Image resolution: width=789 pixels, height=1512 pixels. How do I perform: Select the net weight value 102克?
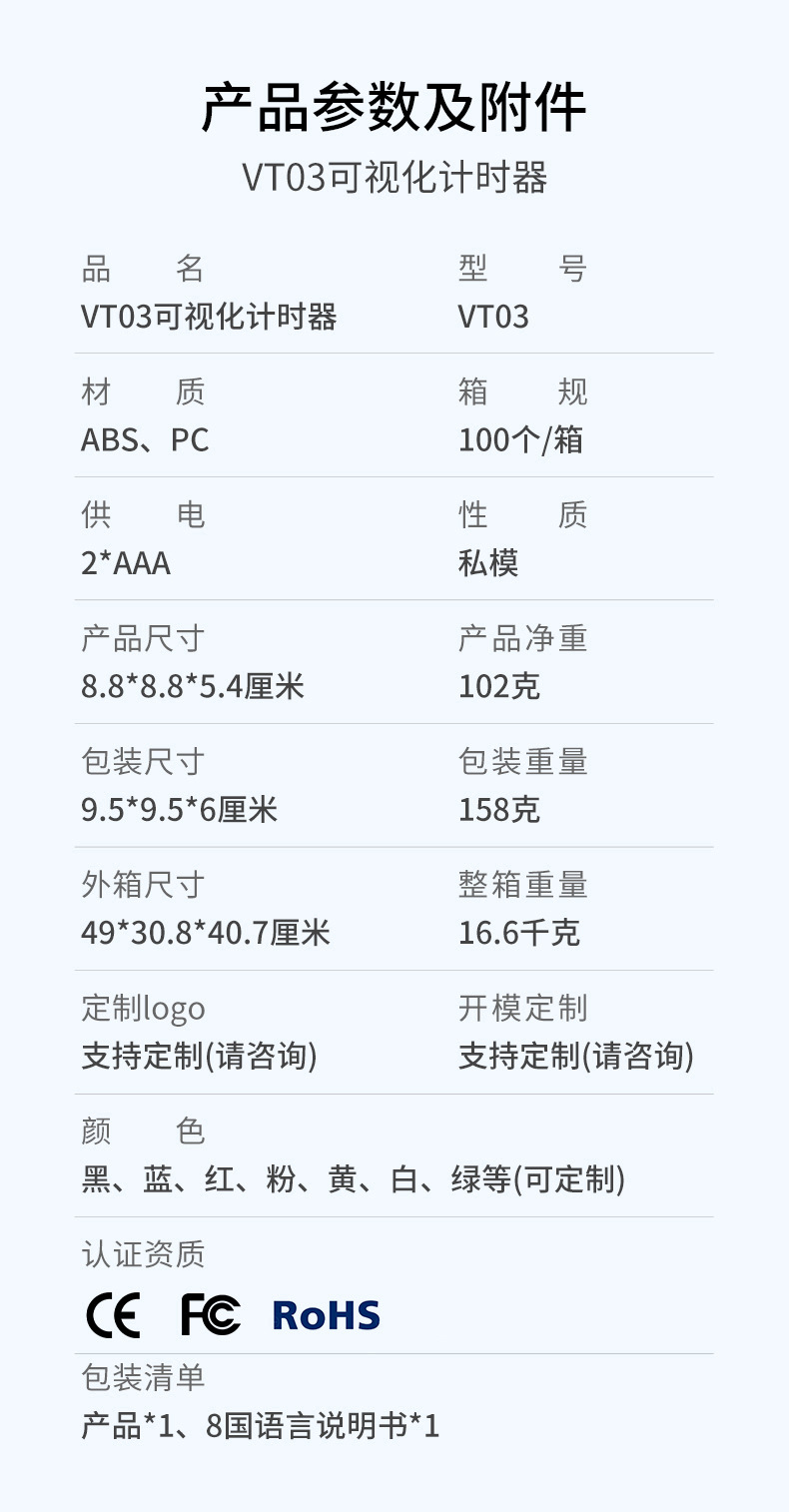coord(499,687)
